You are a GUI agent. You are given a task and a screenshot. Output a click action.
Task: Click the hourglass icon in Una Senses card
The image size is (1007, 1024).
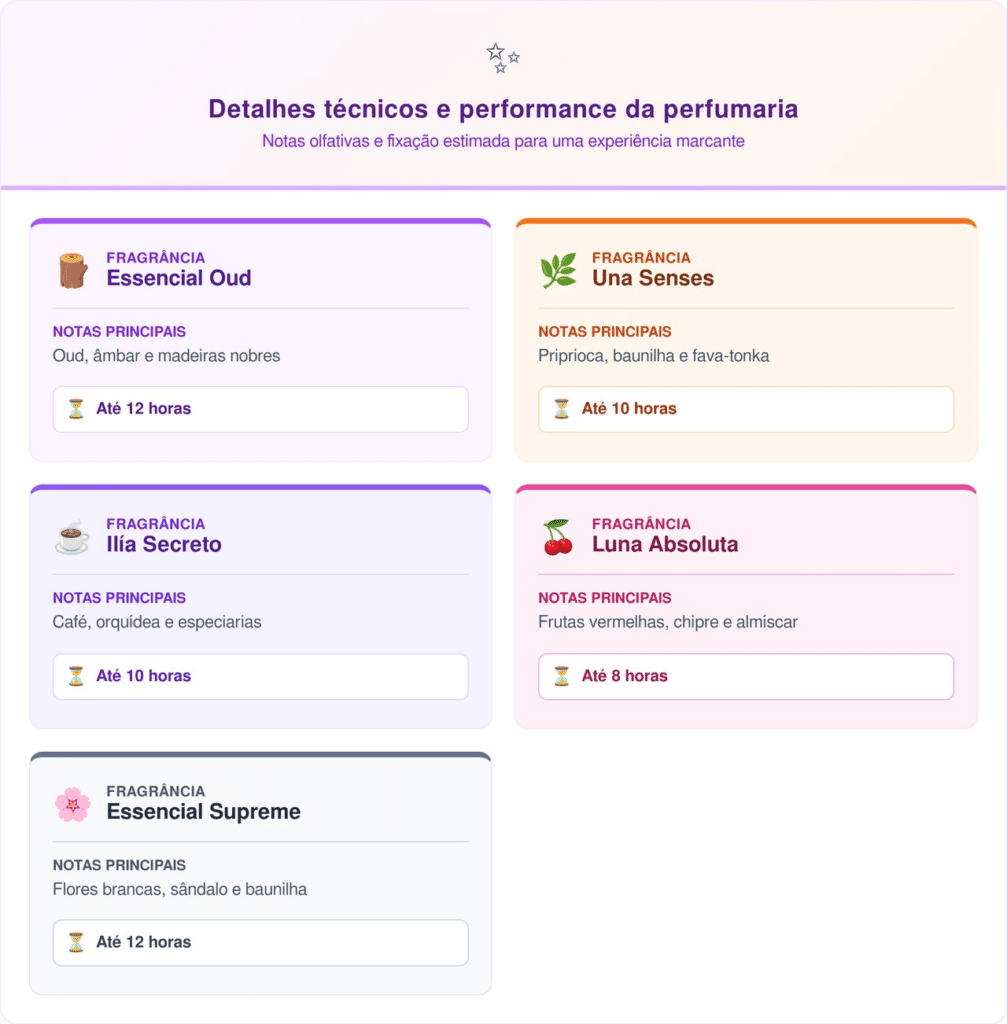(x=562, y=409)
